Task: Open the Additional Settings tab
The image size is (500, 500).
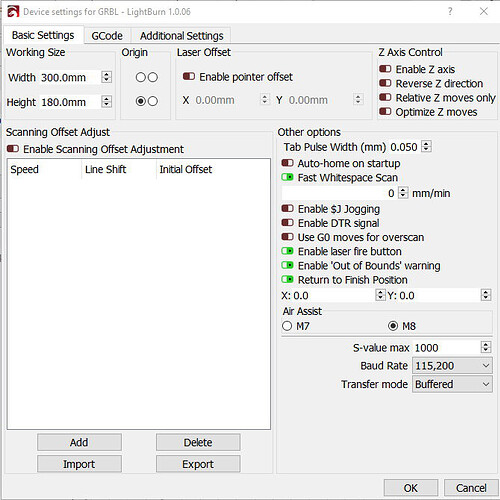Action: pos(182,36)
